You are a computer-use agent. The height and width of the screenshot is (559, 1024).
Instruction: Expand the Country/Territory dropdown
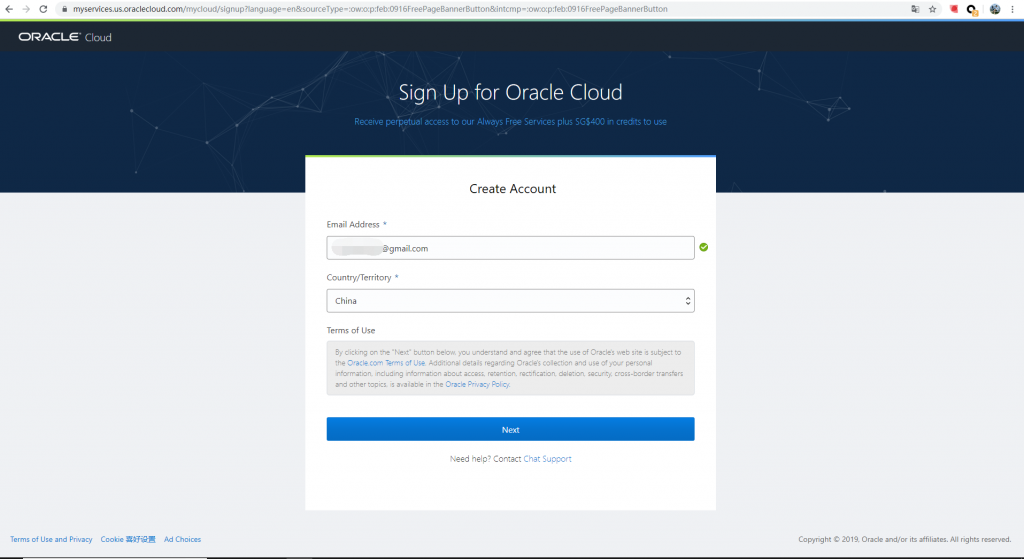(510, 301)
